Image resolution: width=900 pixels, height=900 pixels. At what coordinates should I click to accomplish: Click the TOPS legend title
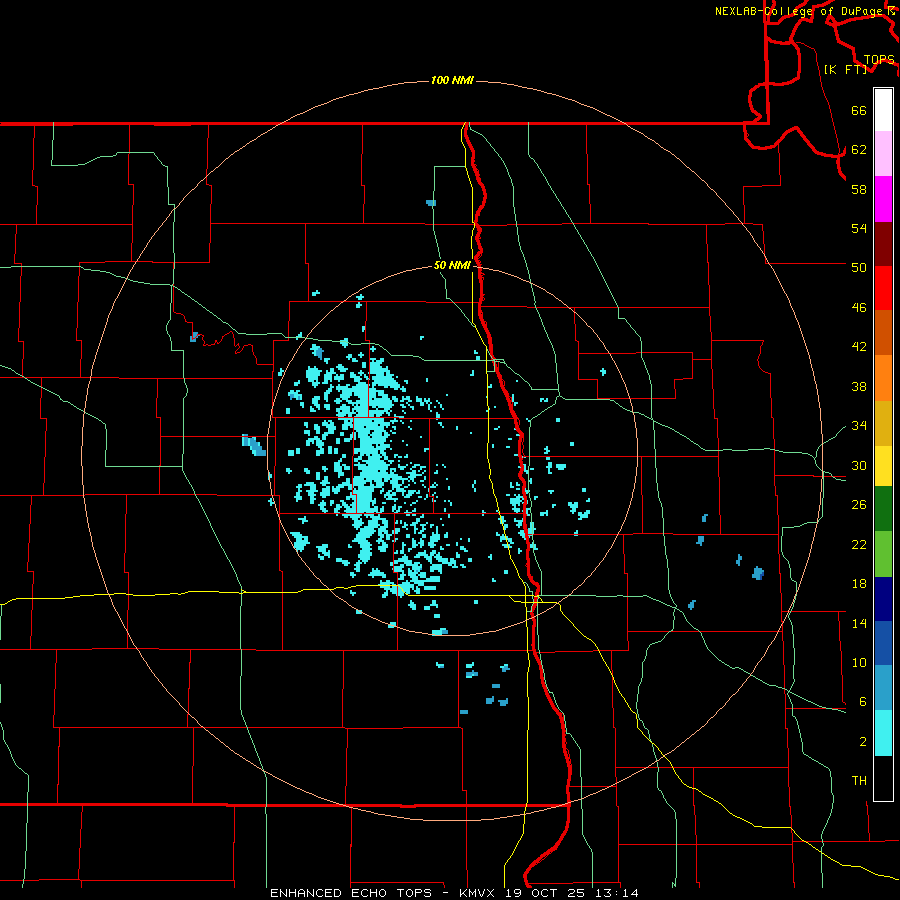[879, 60]
